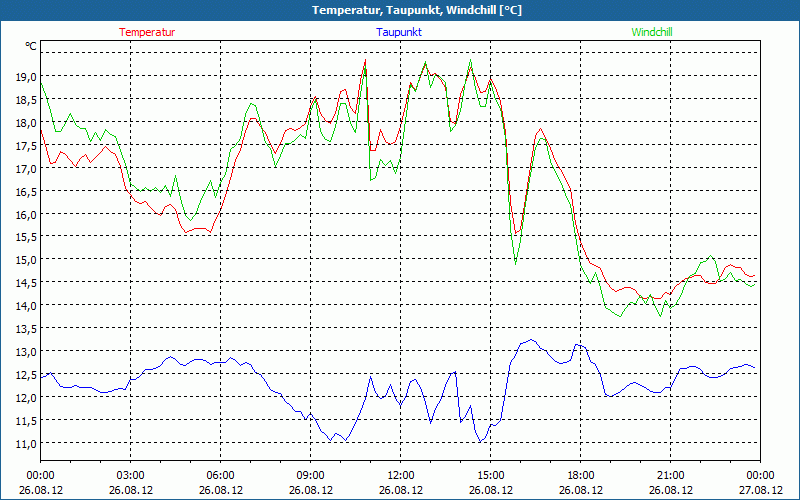800x500 pixels.
Task: Click the 16,0 y-axis value label
Action: (25, 214)
